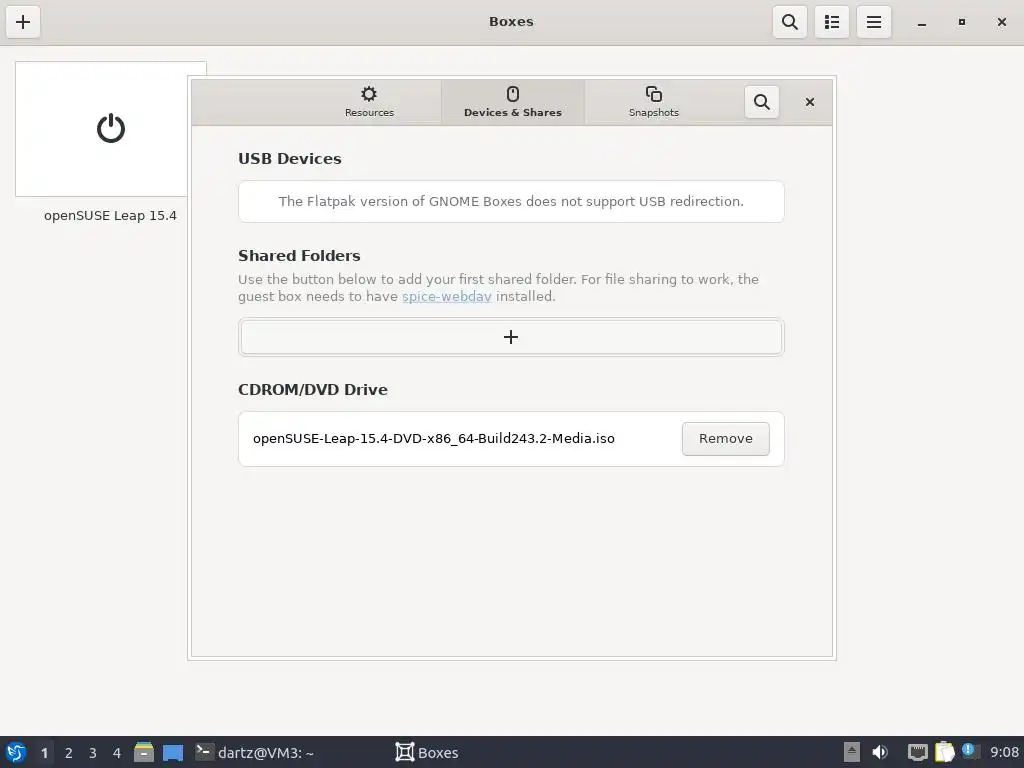Add a shared folder with plus button
Screen dimensions: 1024x768
(x=511, y=337)
